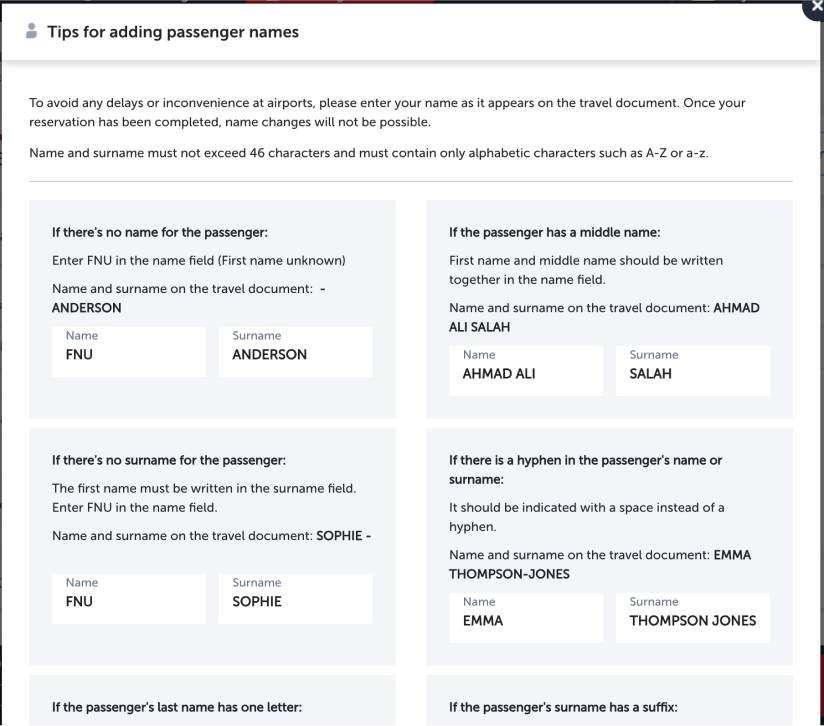This screenshot has width=824, height=726.
Task: Click the ANDERSON surname field
Action: pos(295,352)
